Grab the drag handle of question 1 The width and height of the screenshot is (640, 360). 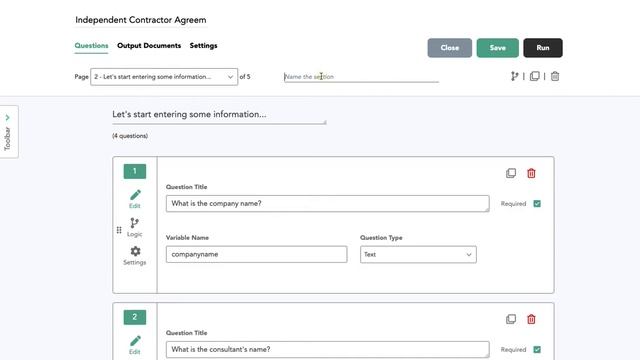pyautogui.click(x=119, y=230)
